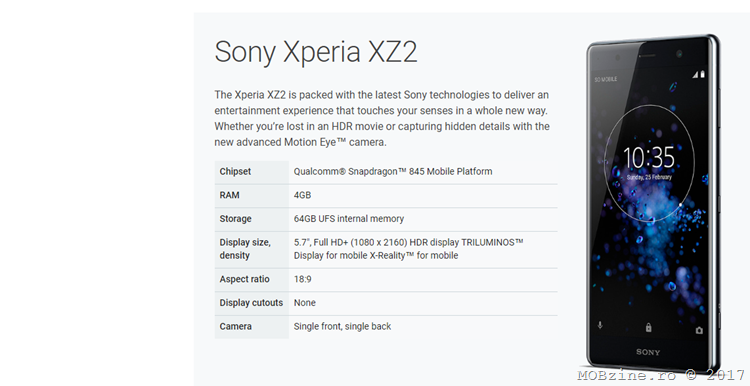Viewport: 750px width, 386px height.
Task: Click the Aspect ratio row label
Action: (244, 279)
